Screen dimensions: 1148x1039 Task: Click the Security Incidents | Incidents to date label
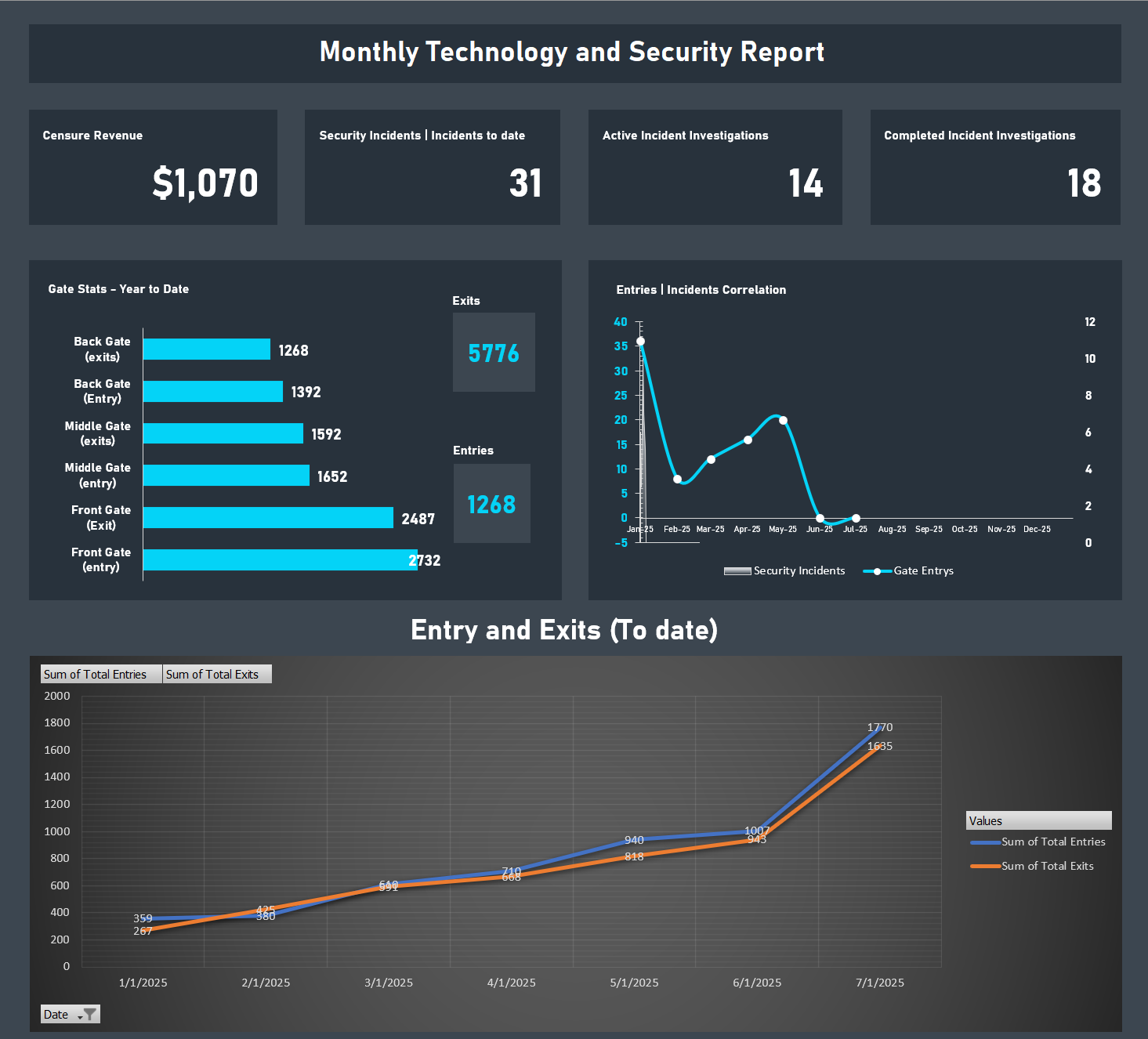coord(422,136)
